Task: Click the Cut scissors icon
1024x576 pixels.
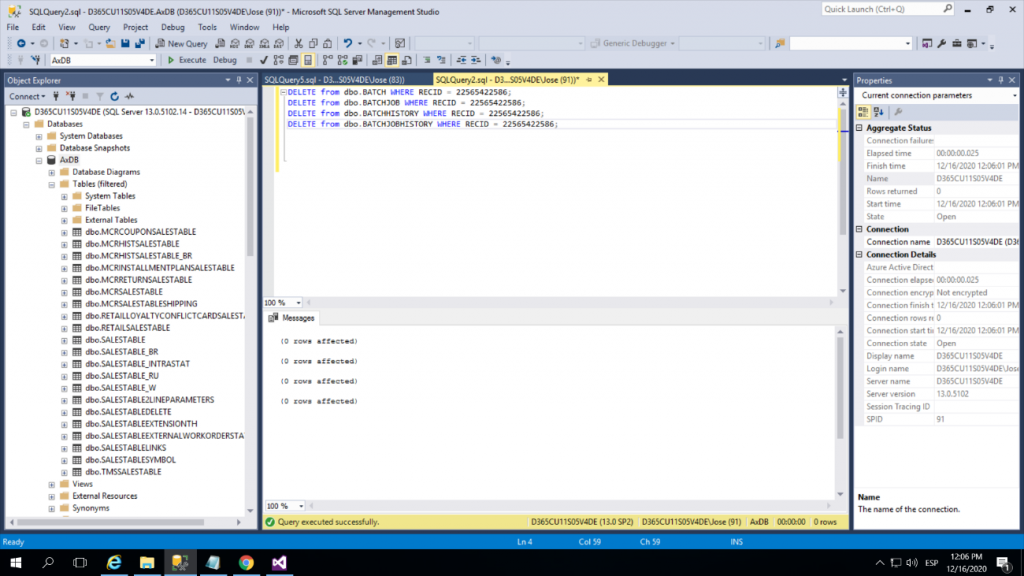Action: pos(298,44)
